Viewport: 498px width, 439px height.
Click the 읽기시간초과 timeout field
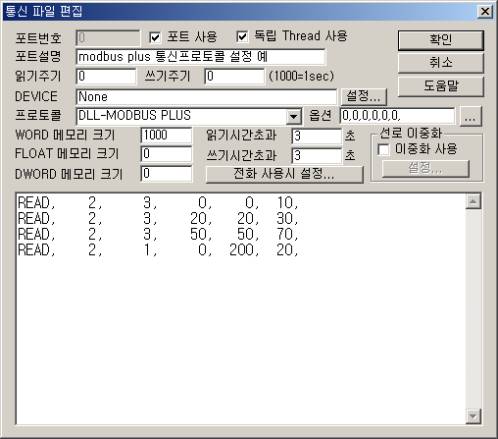[x=317, y=136]
